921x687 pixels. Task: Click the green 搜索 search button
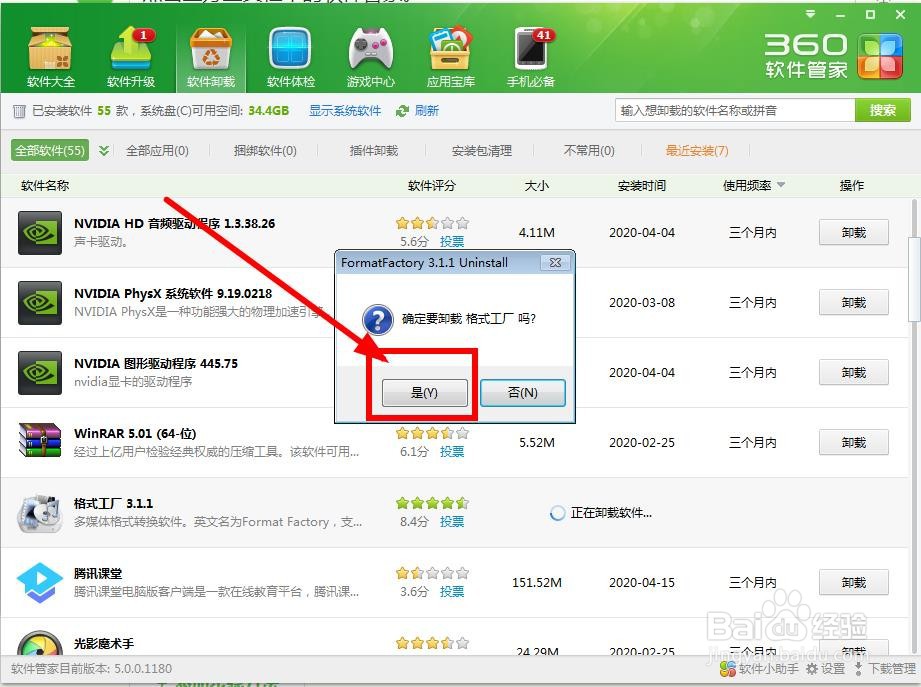click(882, 110)
